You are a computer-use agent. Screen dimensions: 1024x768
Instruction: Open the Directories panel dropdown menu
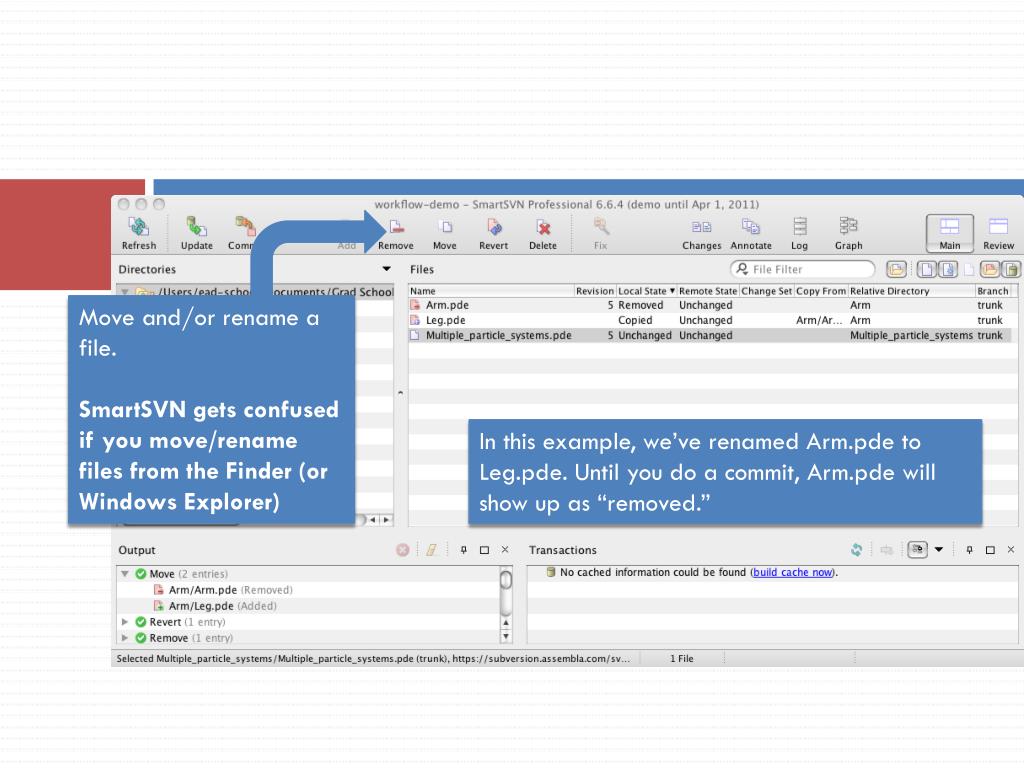pos(387,269)
